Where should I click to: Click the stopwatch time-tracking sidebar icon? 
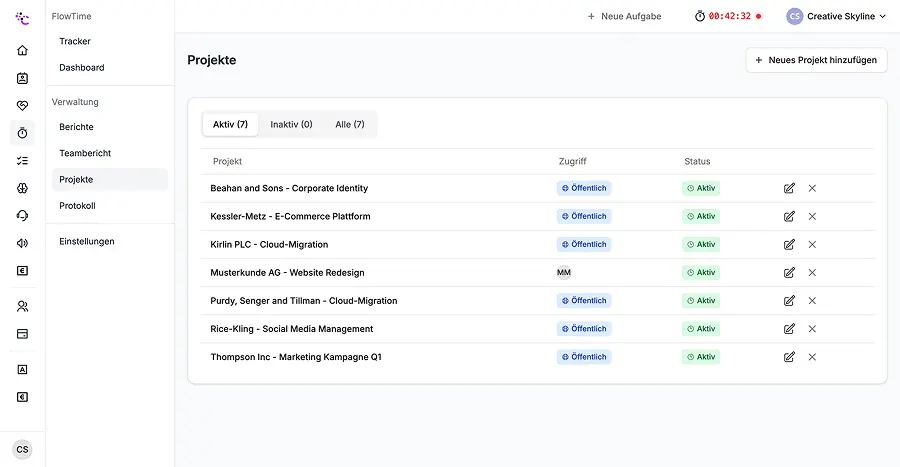coord(22,133)
